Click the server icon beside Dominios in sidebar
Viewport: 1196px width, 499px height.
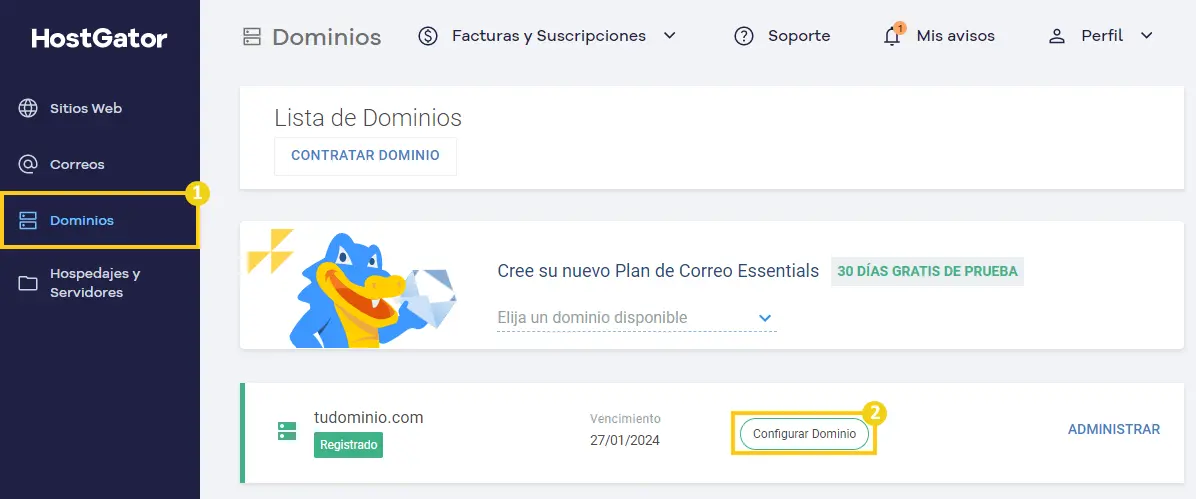click(x=27, y=221)
